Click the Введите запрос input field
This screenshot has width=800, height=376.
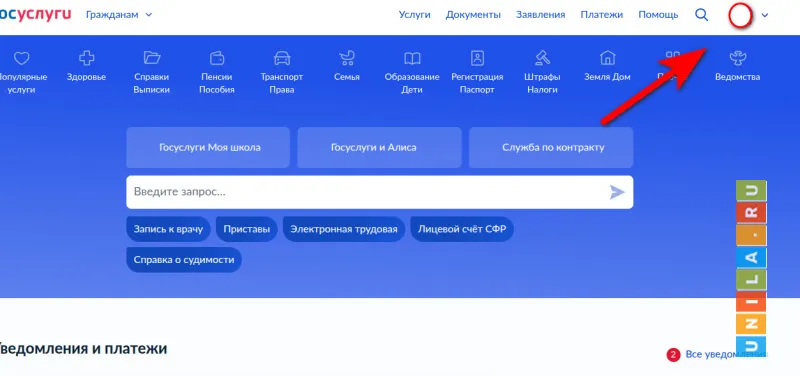tap(380, 192)
